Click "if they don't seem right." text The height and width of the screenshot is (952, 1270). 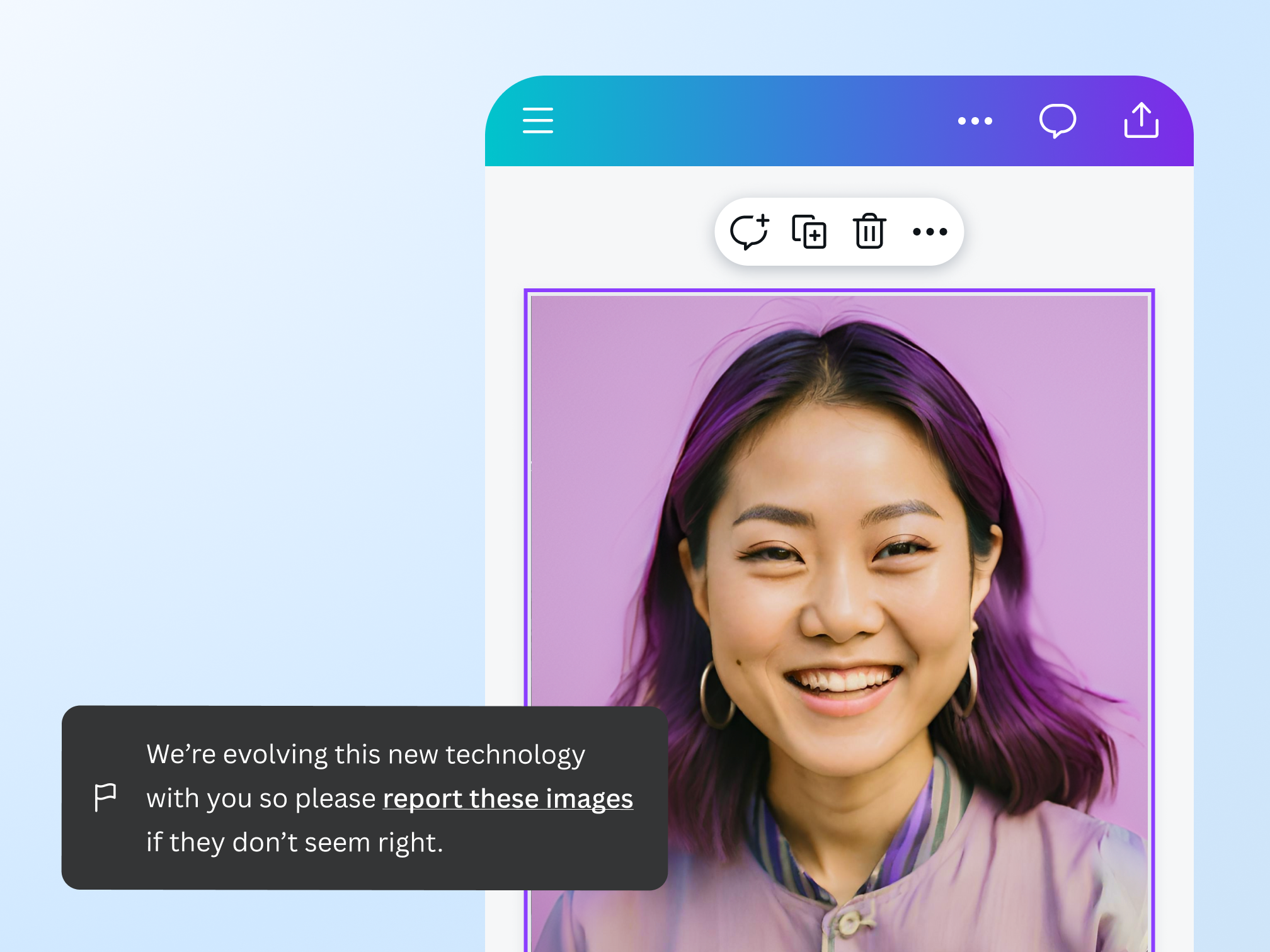(x=295, y=842)
